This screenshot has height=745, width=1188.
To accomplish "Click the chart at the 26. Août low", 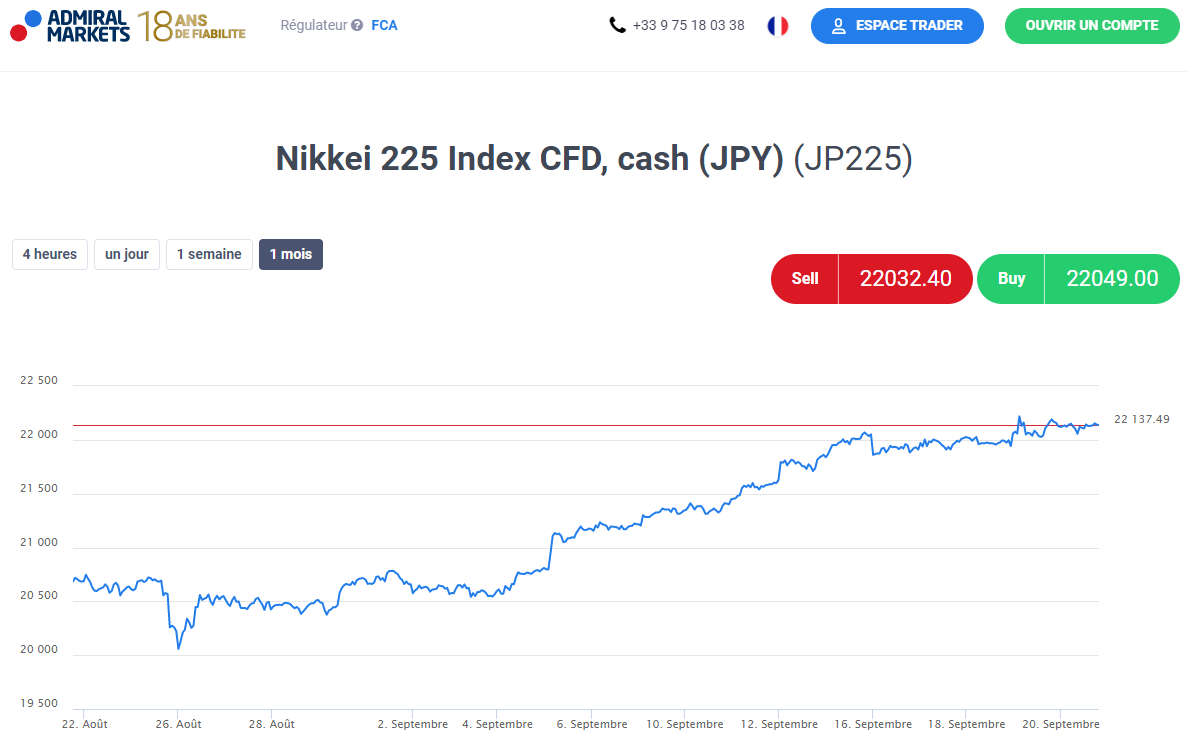I will pos(179,648).
